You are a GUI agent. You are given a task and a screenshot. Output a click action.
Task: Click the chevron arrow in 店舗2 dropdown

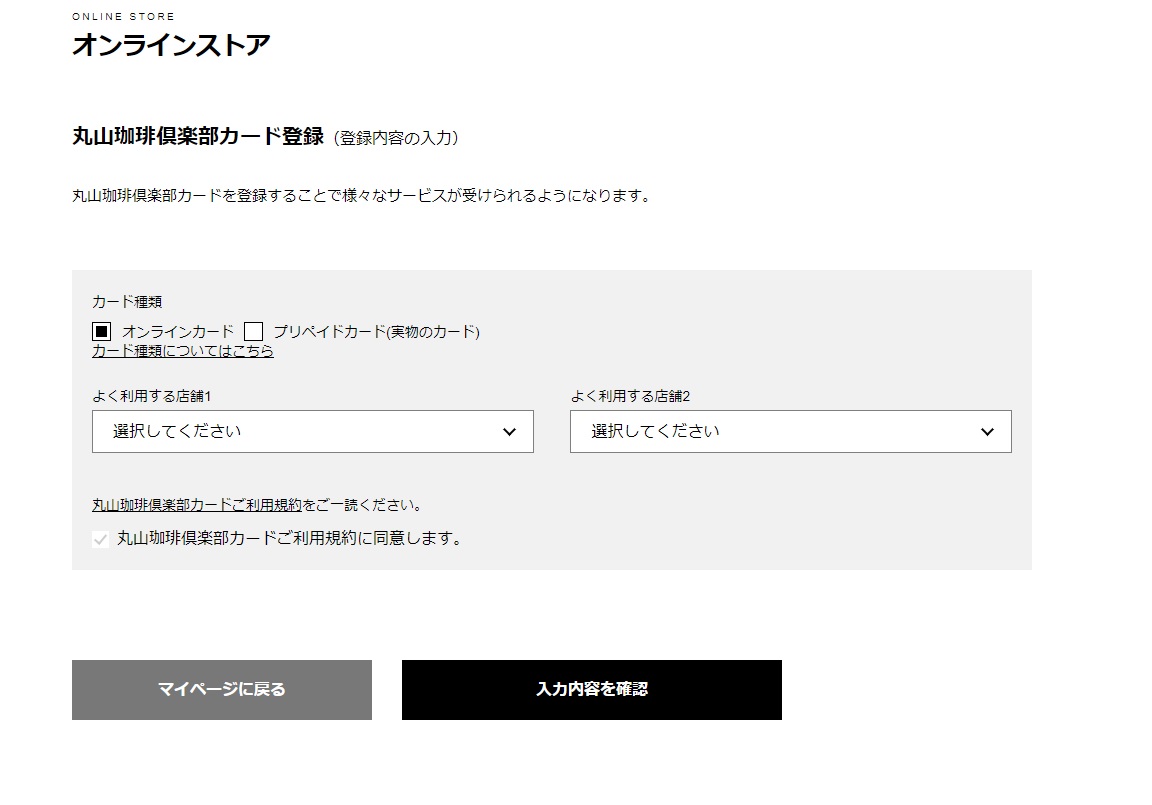click(987, 432)
